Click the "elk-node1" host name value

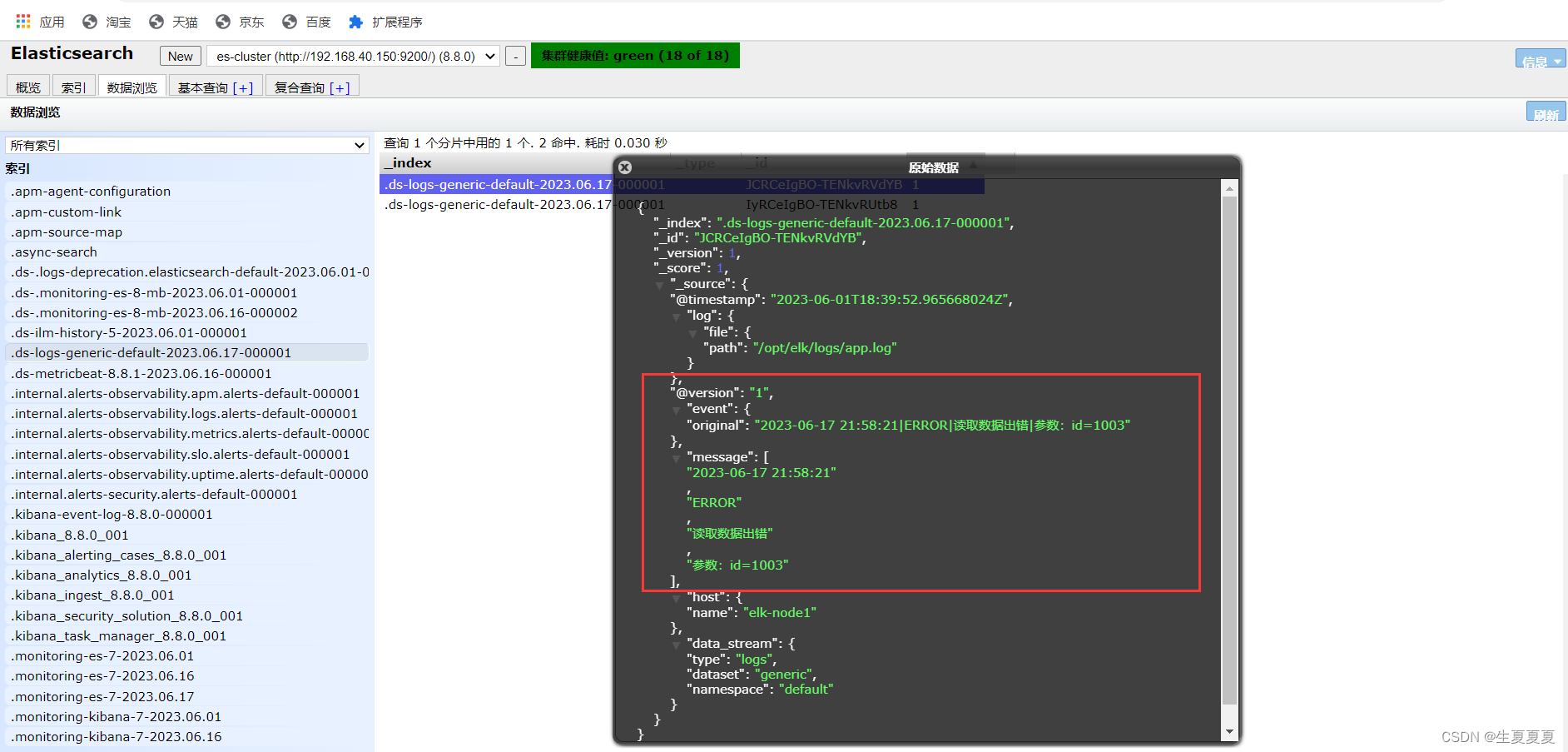pyautogui.click(x=779, y=612)
